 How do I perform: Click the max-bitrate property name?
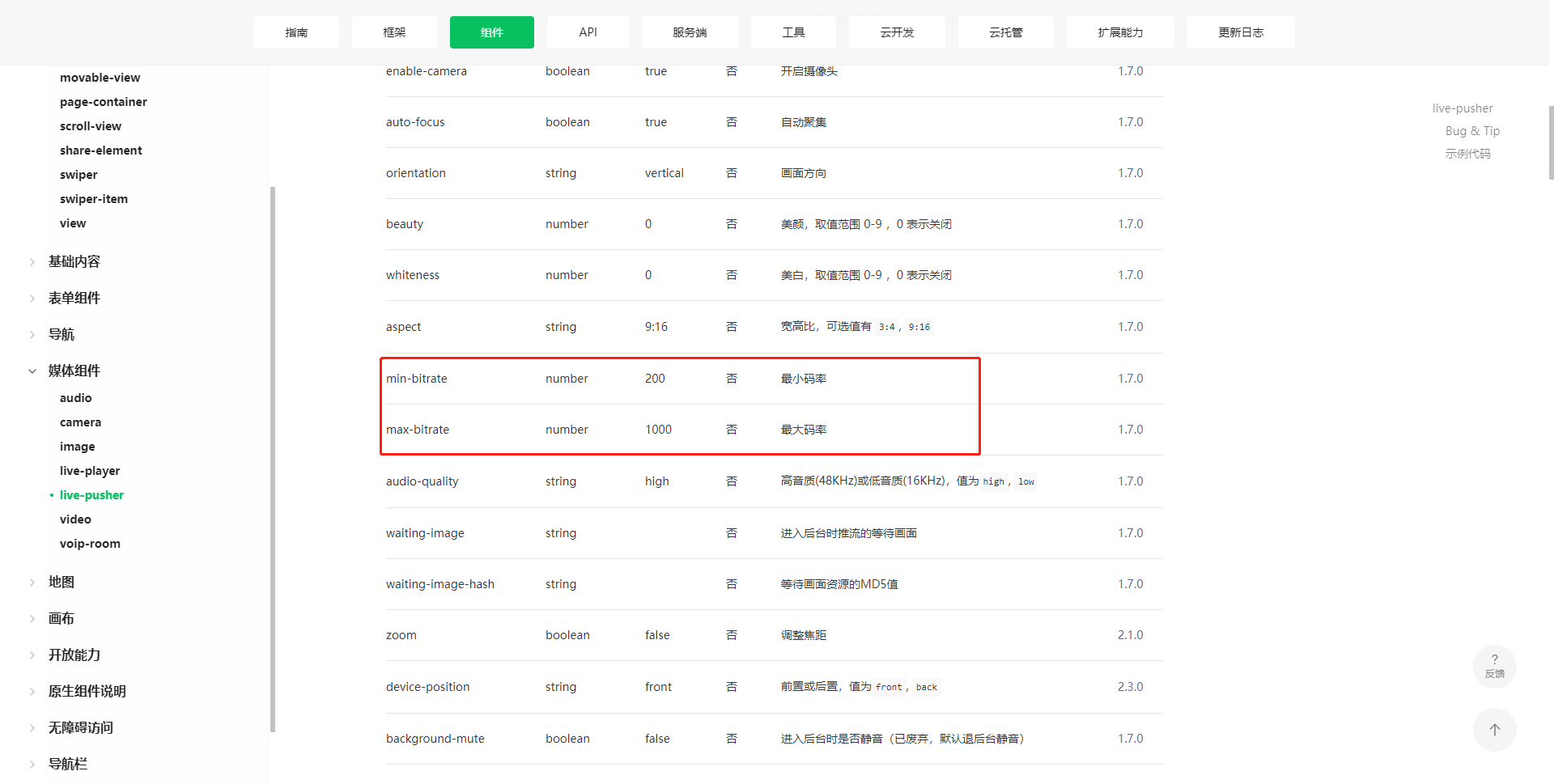click(x=418, y=430)
